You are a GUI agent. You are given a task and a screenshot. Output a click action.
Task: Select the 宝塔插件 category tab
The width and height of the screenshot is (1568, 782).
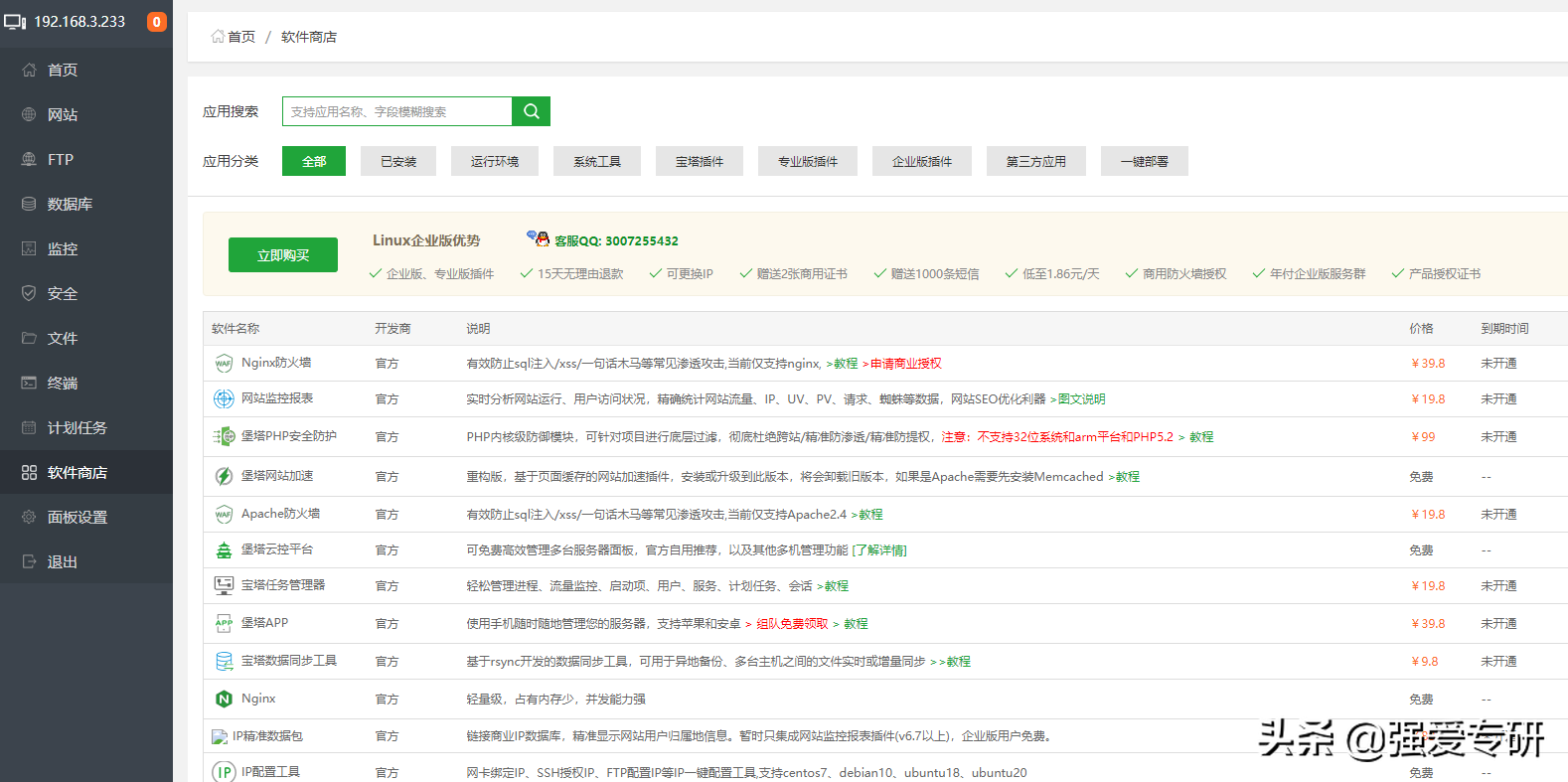point(700,161)
